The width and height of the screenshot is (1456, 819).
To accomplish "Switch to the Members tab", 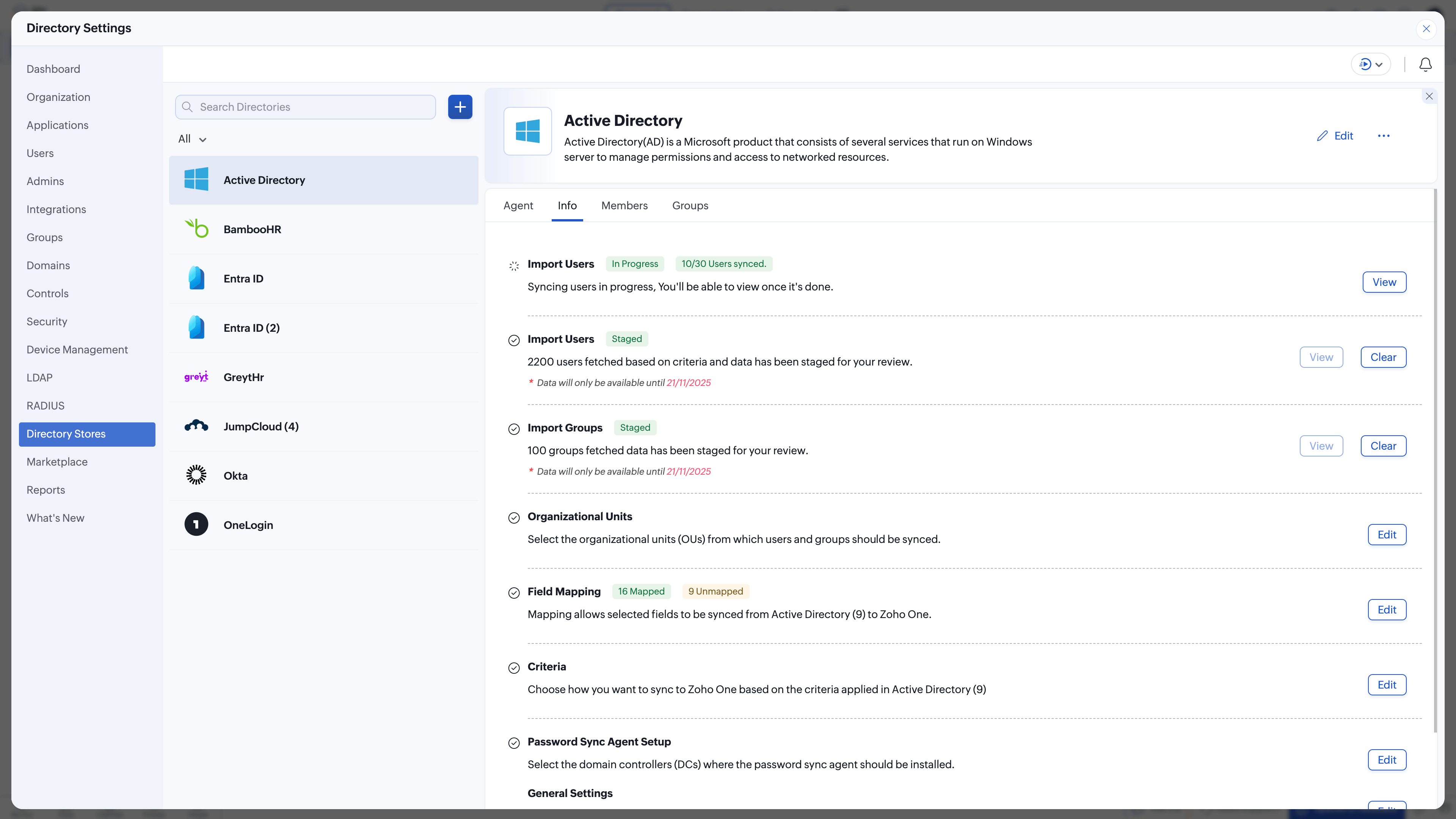I will point(624,206).
